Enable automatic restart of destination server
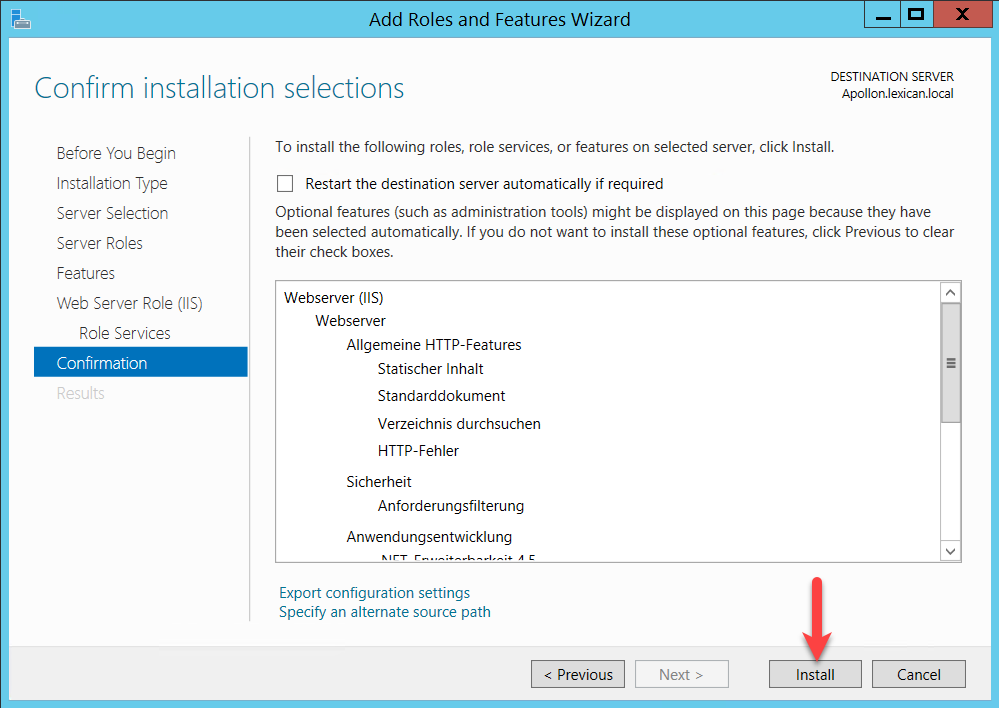The height and width of the screenshot is (708, 999). (286, 184)
